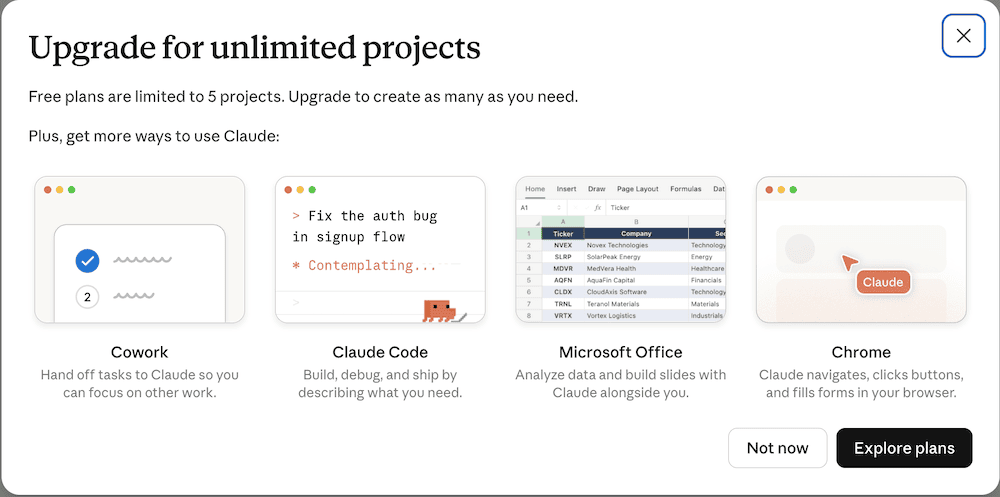The height and width of the screenshot is (497, 1000).
Task: Click the Company column header cell
Action: [636, 234]
